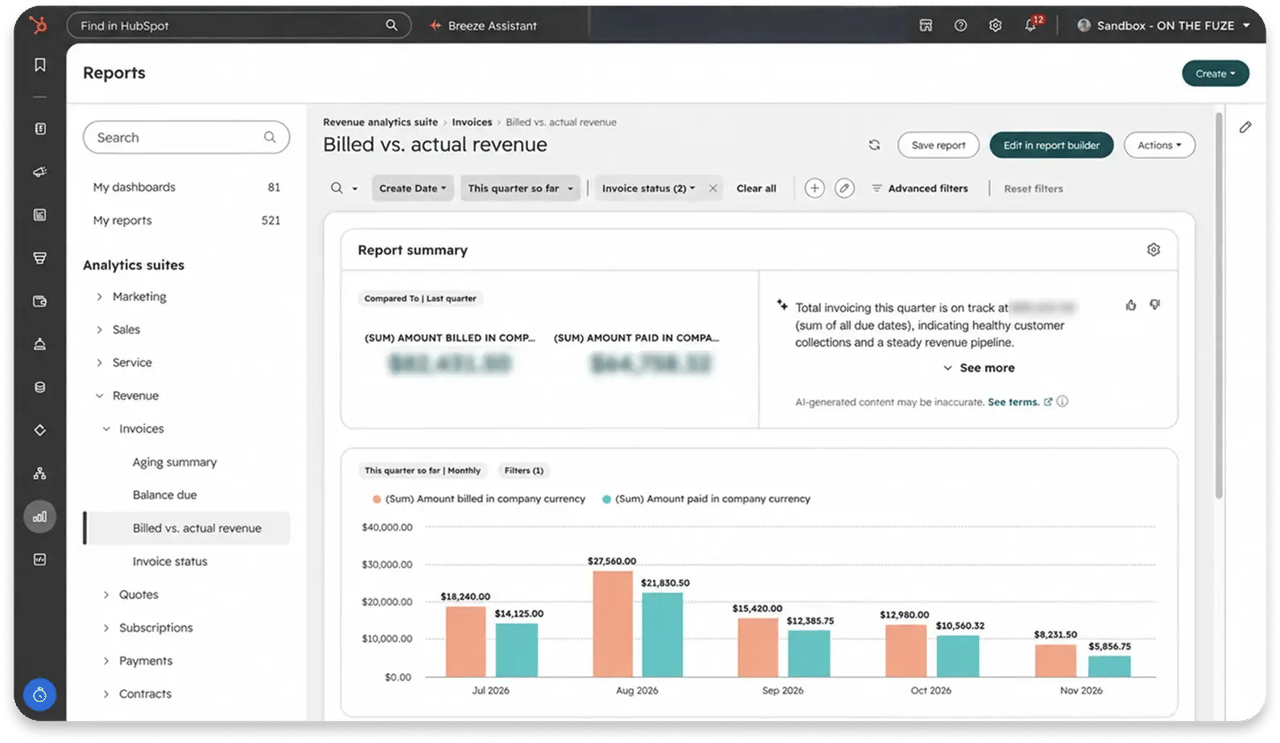Image resolution: width=1280 pixels, height=743 pixels.
Task: Open the notifications bell with 12 badge
Action: (x=1031, y=25)
